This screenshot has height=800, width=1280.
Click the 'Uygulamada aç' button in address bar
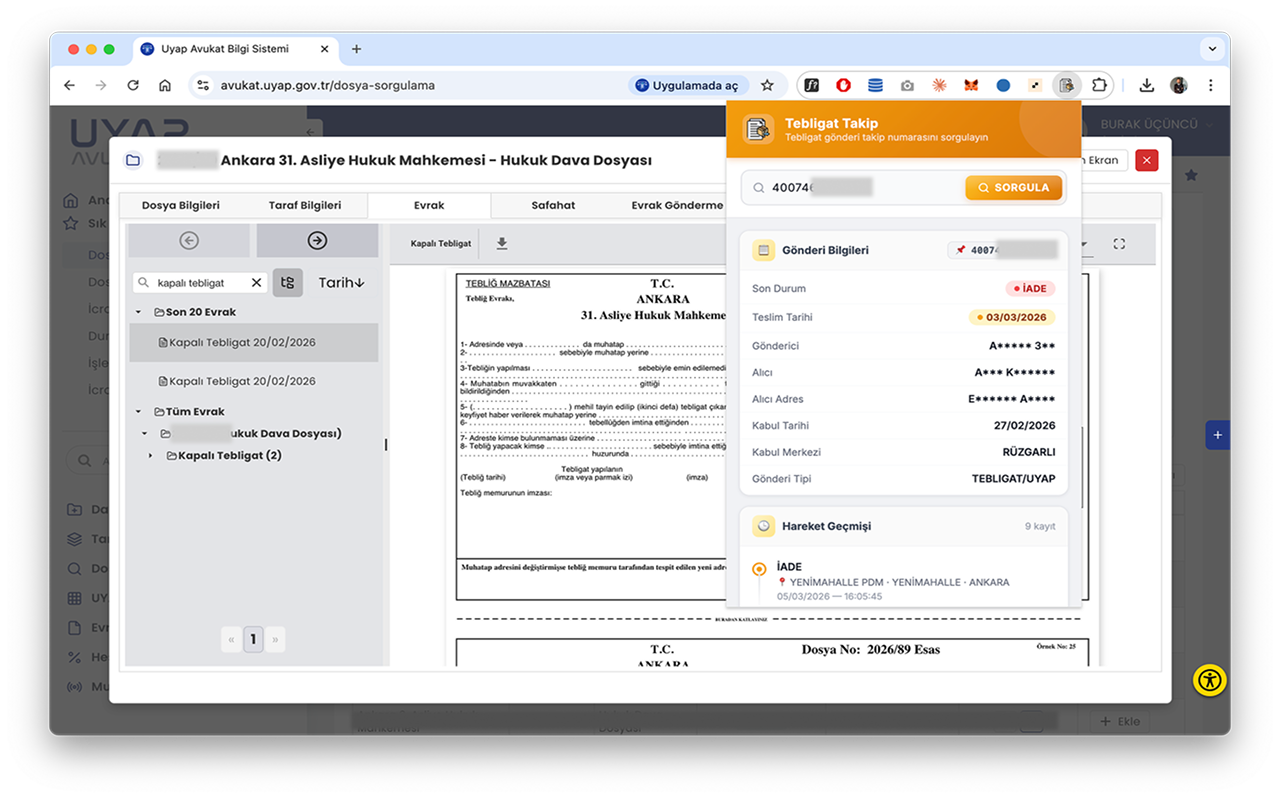(687, 85)
